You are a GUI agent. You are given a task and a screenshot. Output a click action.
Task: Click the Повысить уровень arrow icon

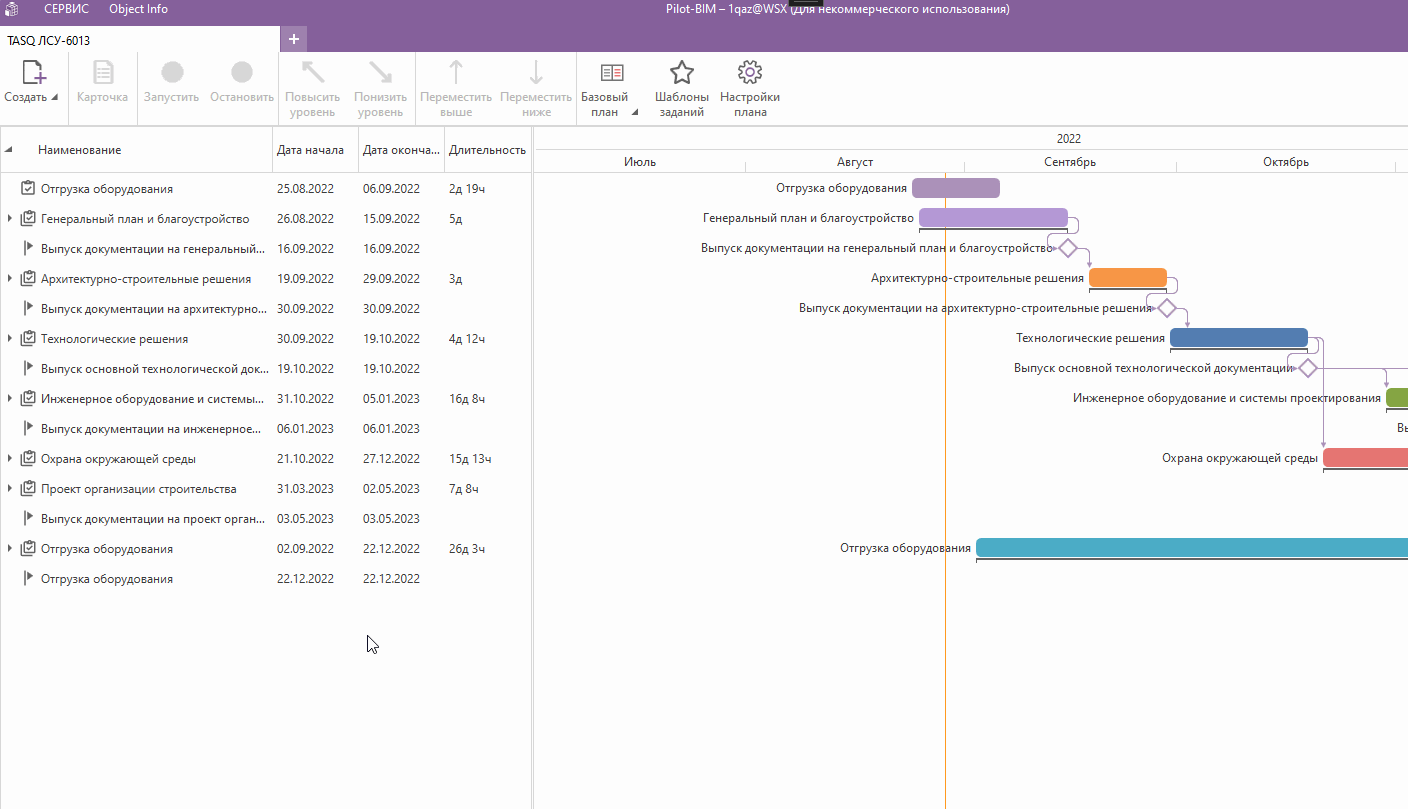pos(313,73)
